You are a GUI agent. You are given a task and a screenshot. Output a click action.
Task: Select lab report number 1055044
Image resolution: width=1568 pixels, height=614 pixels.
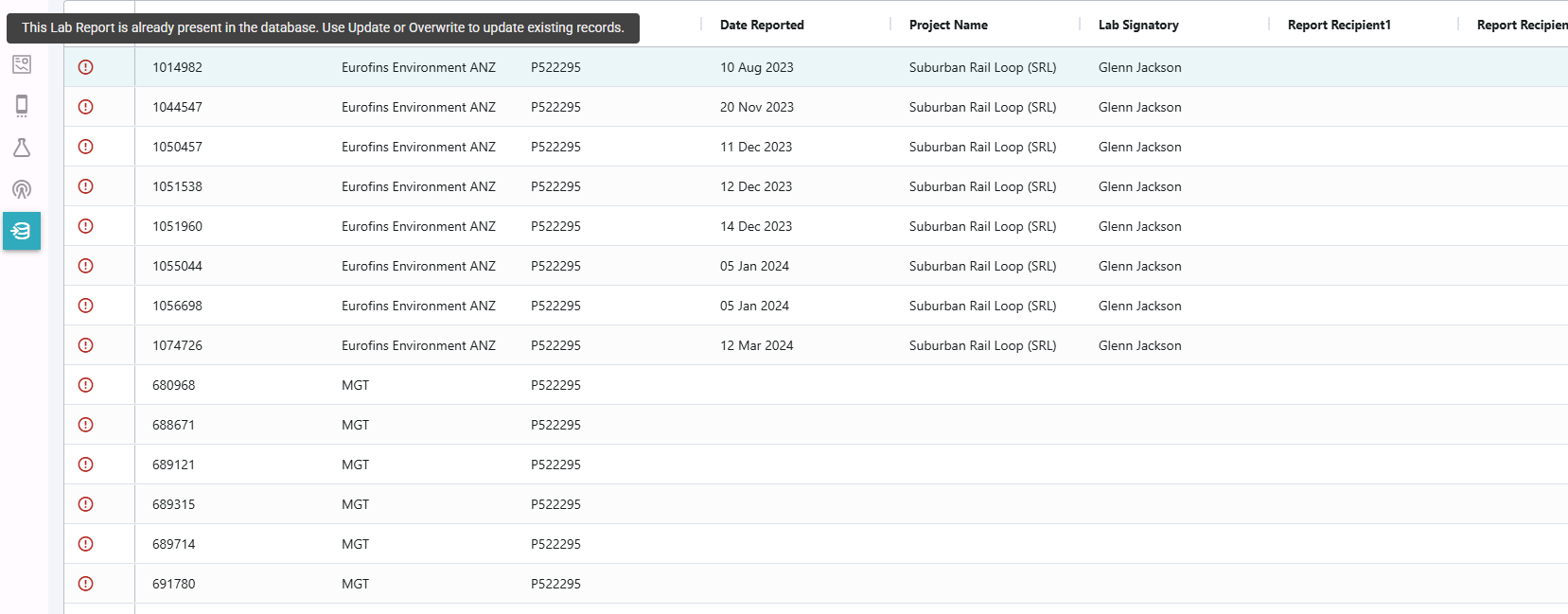point(177,266)
